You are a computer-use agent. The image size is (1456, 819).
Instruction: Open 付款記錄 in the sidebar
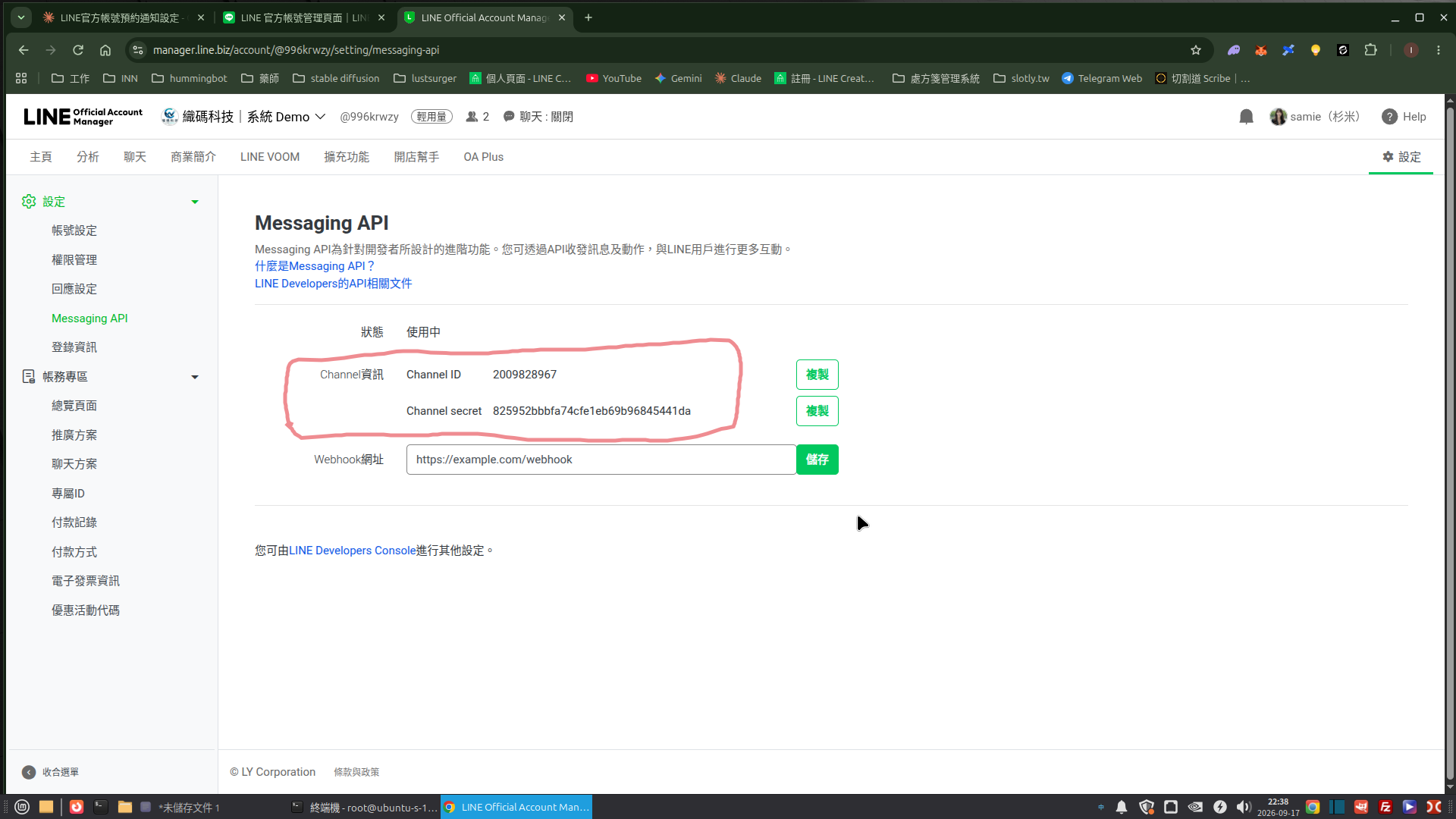click(x=74, y=522)
